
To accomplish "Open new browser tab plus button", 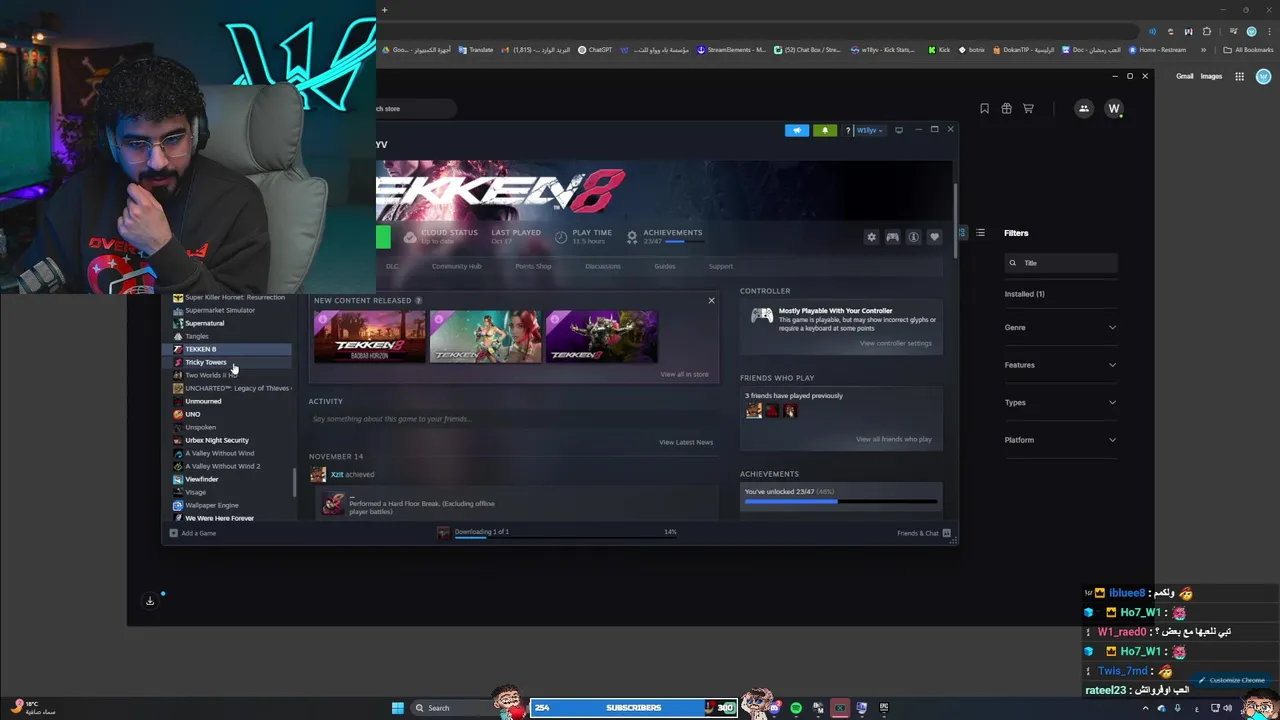I will pos(384,10).
